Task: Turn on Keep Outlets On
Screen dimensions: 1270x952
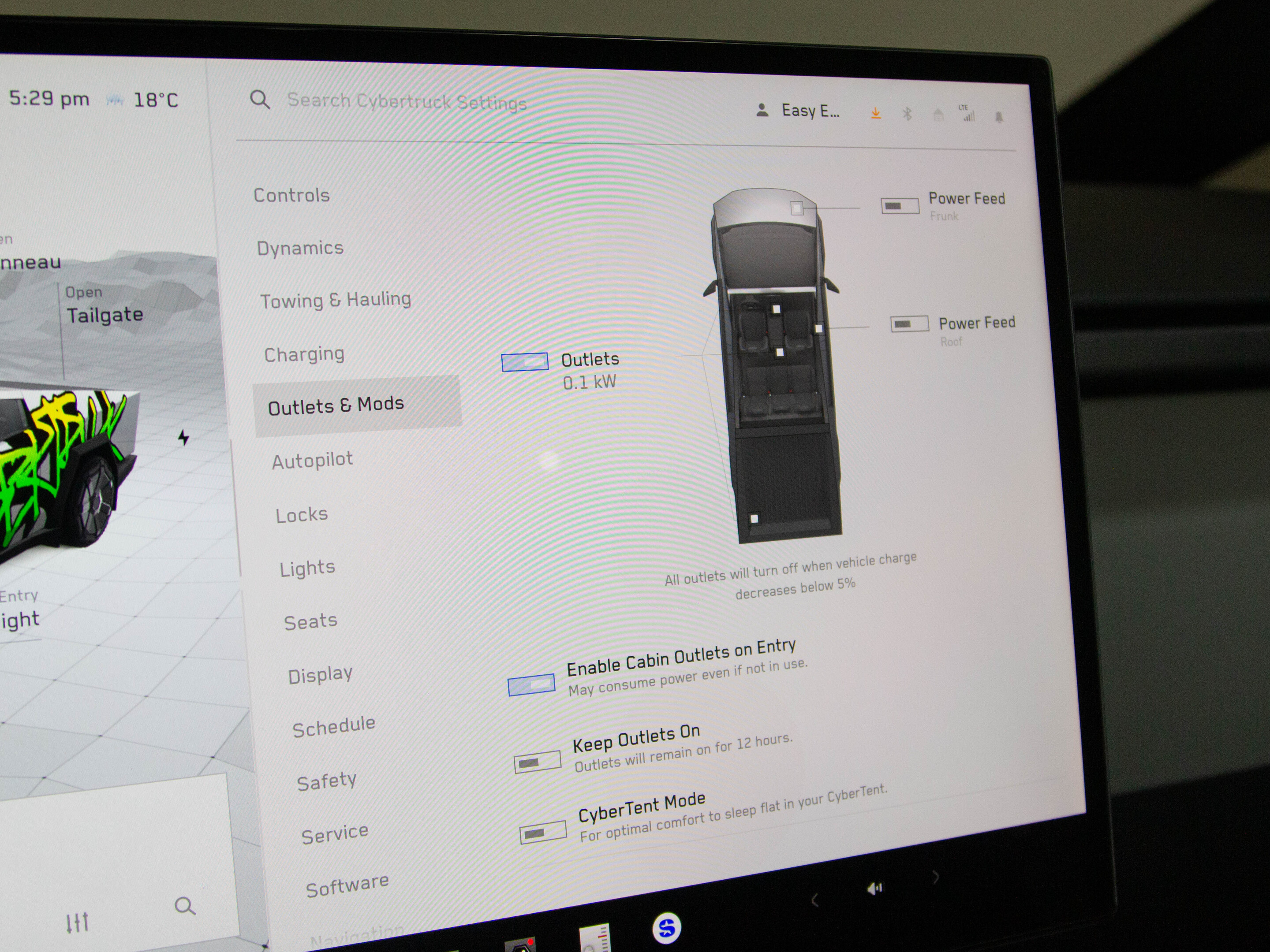Action: [x=538, y=762]
